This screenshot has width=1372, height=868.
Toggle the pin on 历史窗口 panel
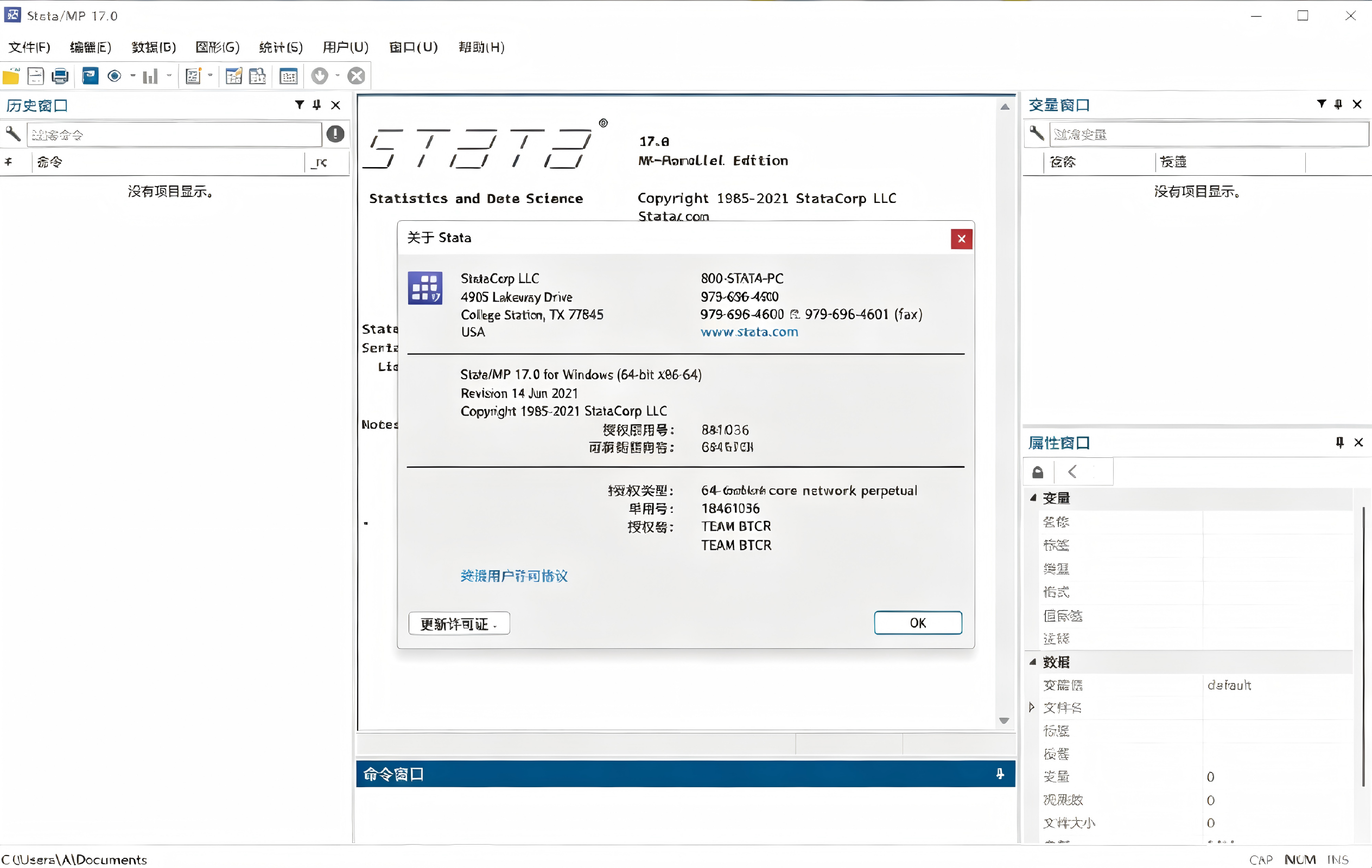(x=317, y=105)
